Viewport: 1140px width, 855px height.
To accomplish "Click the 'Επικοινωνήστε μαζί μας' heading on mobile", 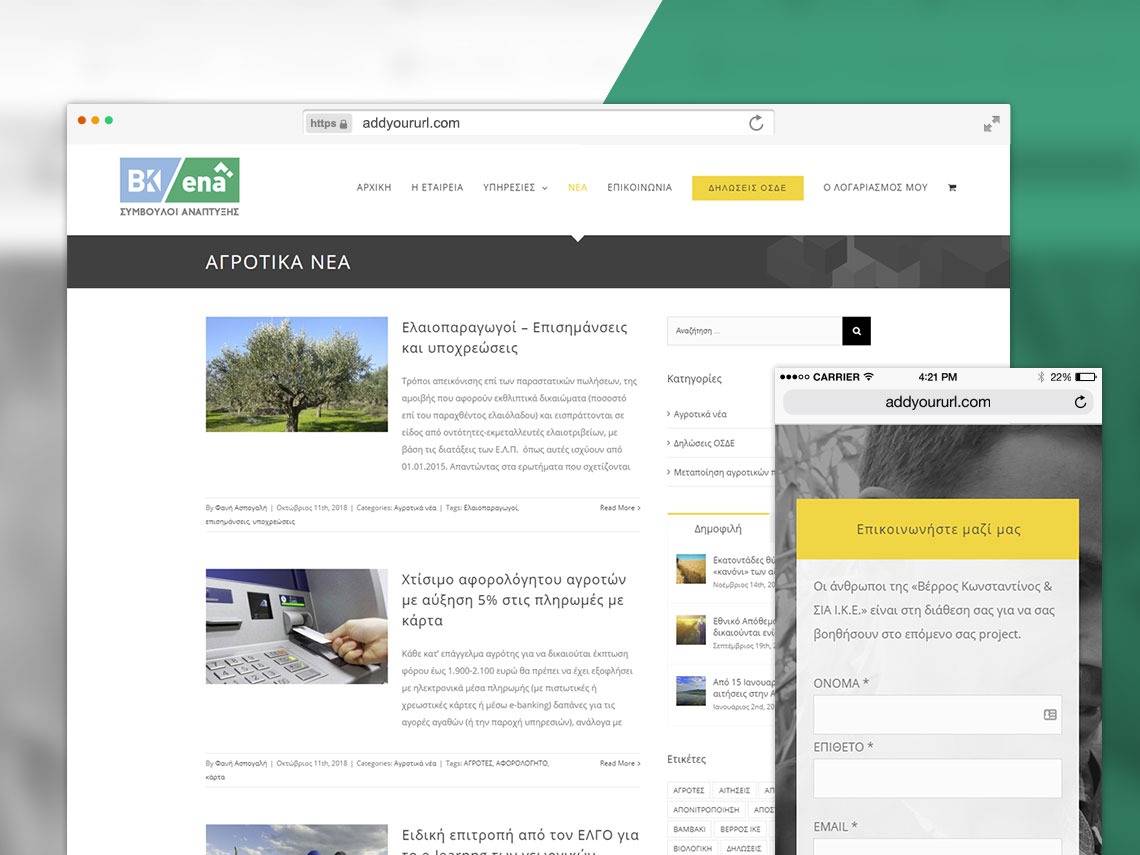I will 938,529.
